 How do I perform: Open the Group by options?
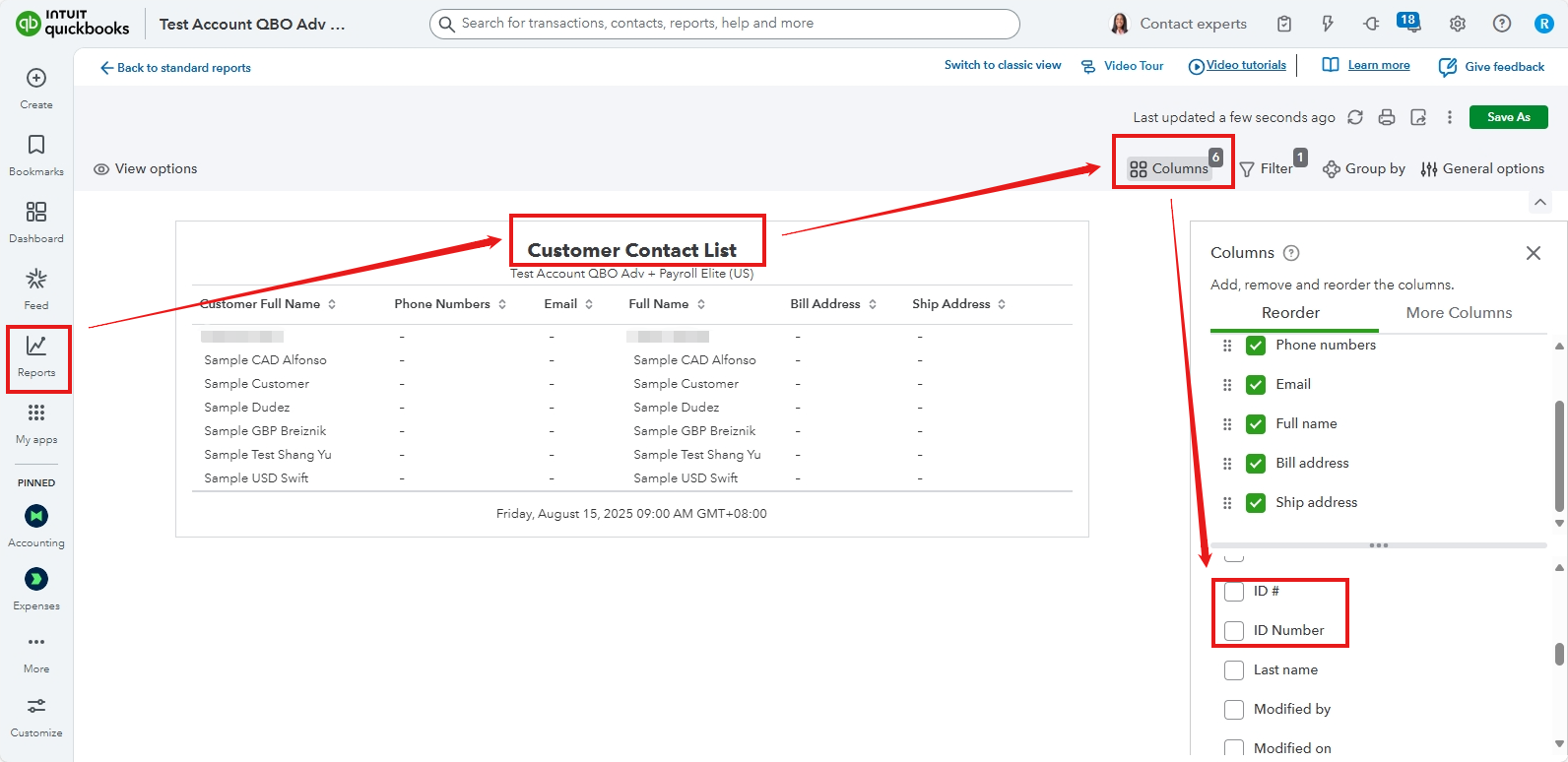(1364, 169)
